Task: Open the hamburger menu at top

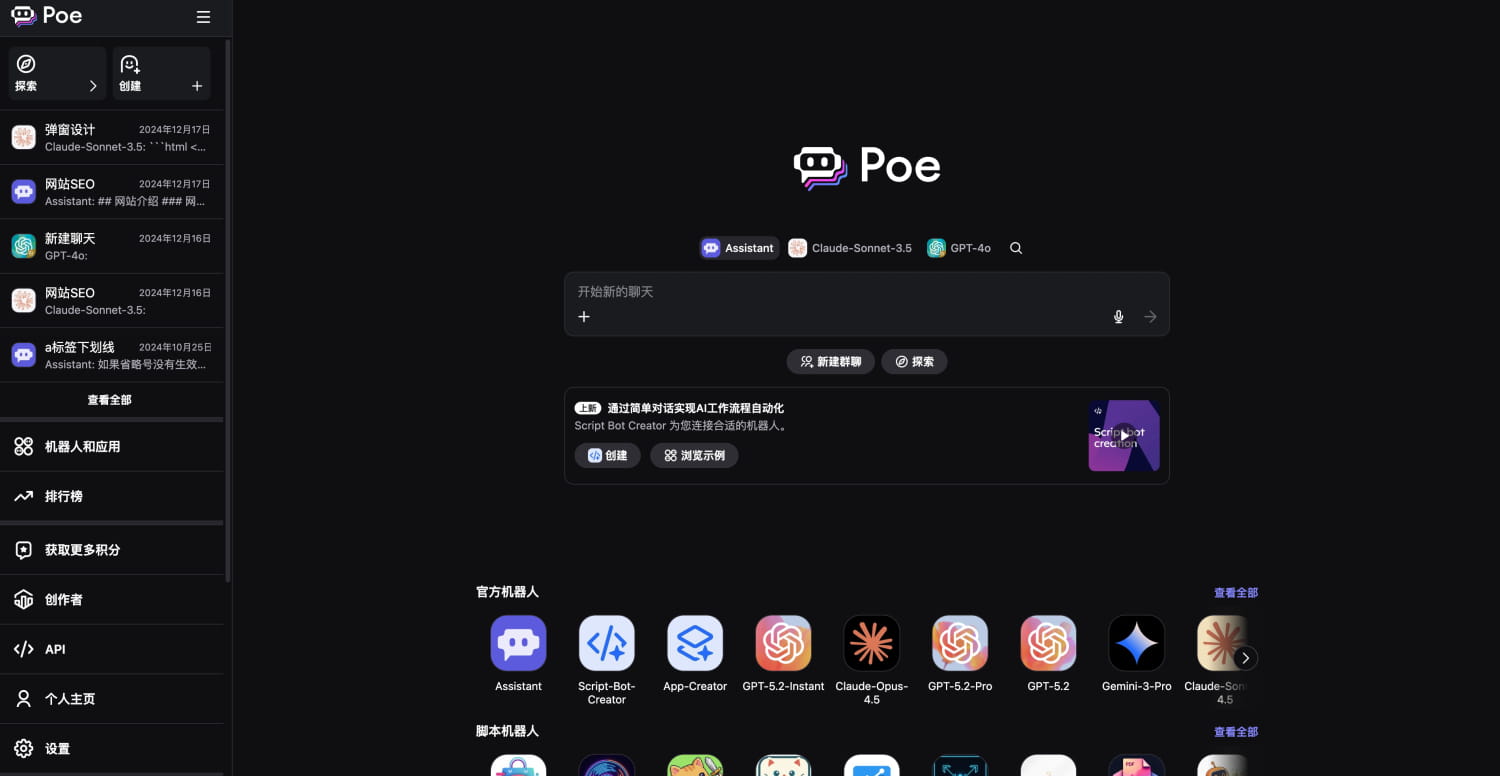Action: pos(203,16)
